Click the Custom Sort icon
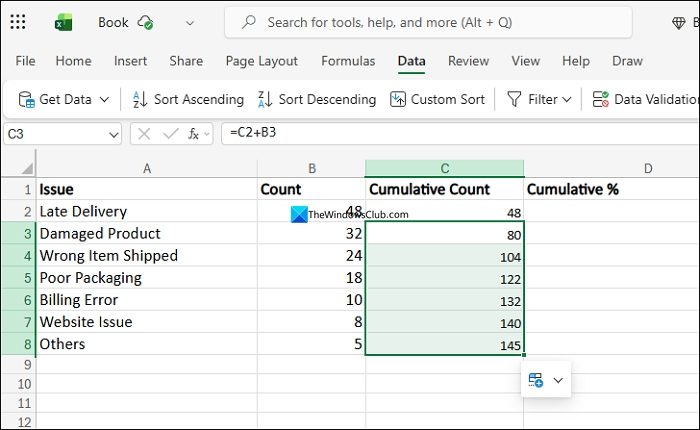The image size is (700, 430). pyautogui.click(x=397, y=99)
